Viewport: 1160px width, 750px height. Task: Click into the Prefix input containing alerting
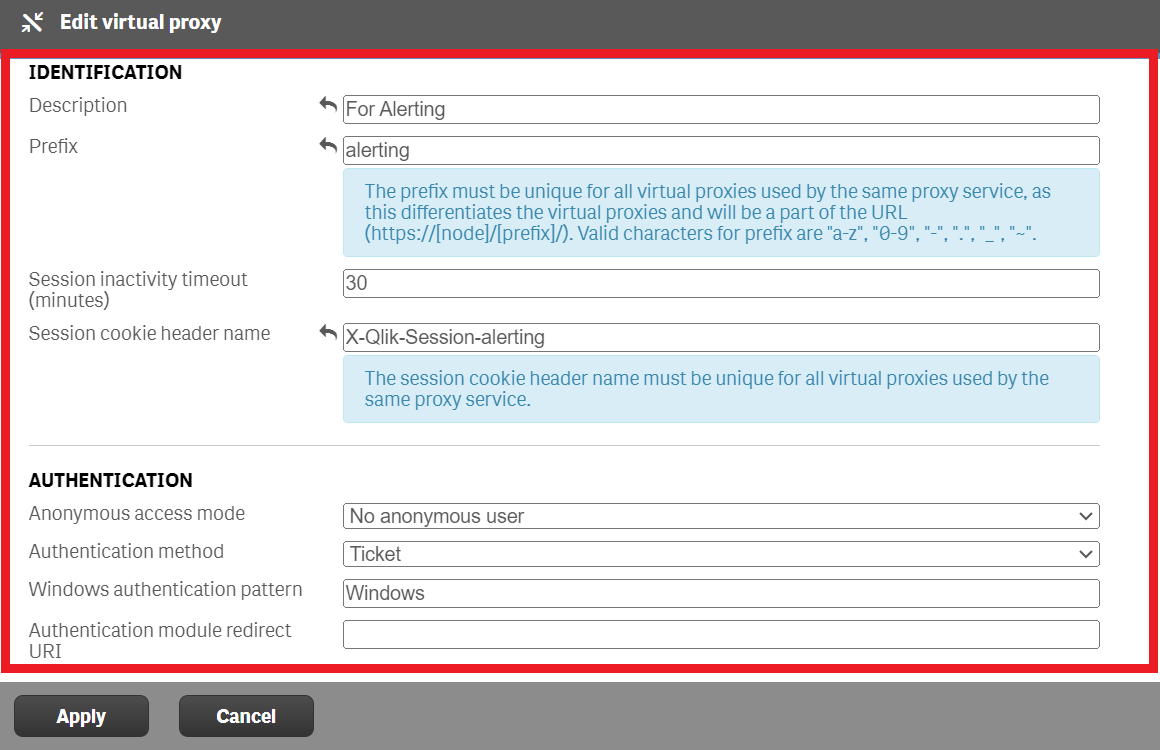(x=720, y=150)
